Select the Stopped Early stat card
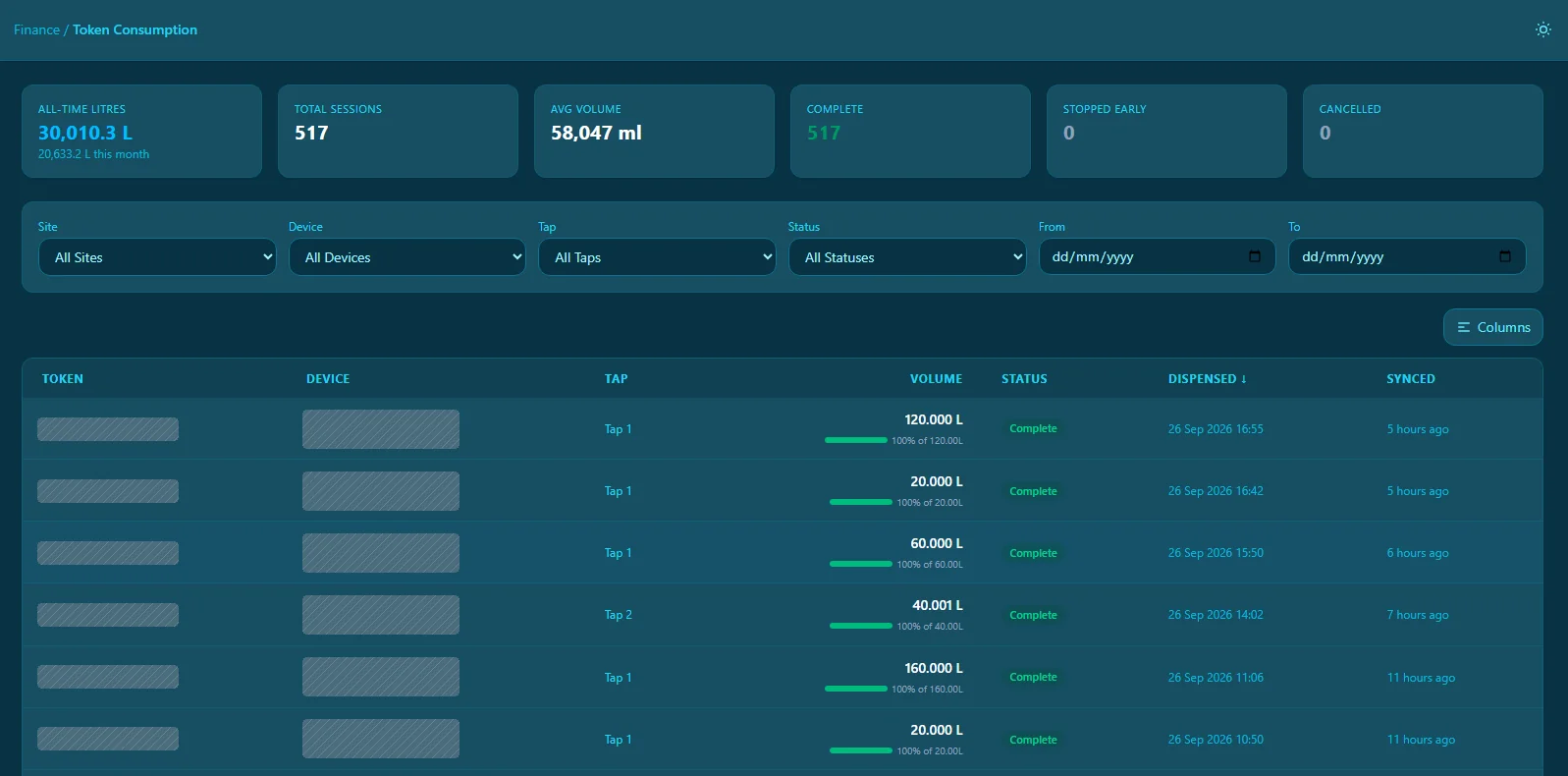This screenshot has width=1568, height=776. coord(1166,131)
